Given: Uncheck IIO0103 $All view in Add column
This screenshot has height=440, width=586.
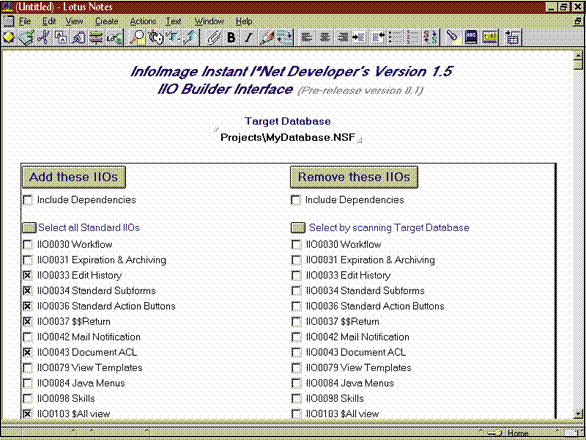Looking at the screenshot, I should pos(27,414).
